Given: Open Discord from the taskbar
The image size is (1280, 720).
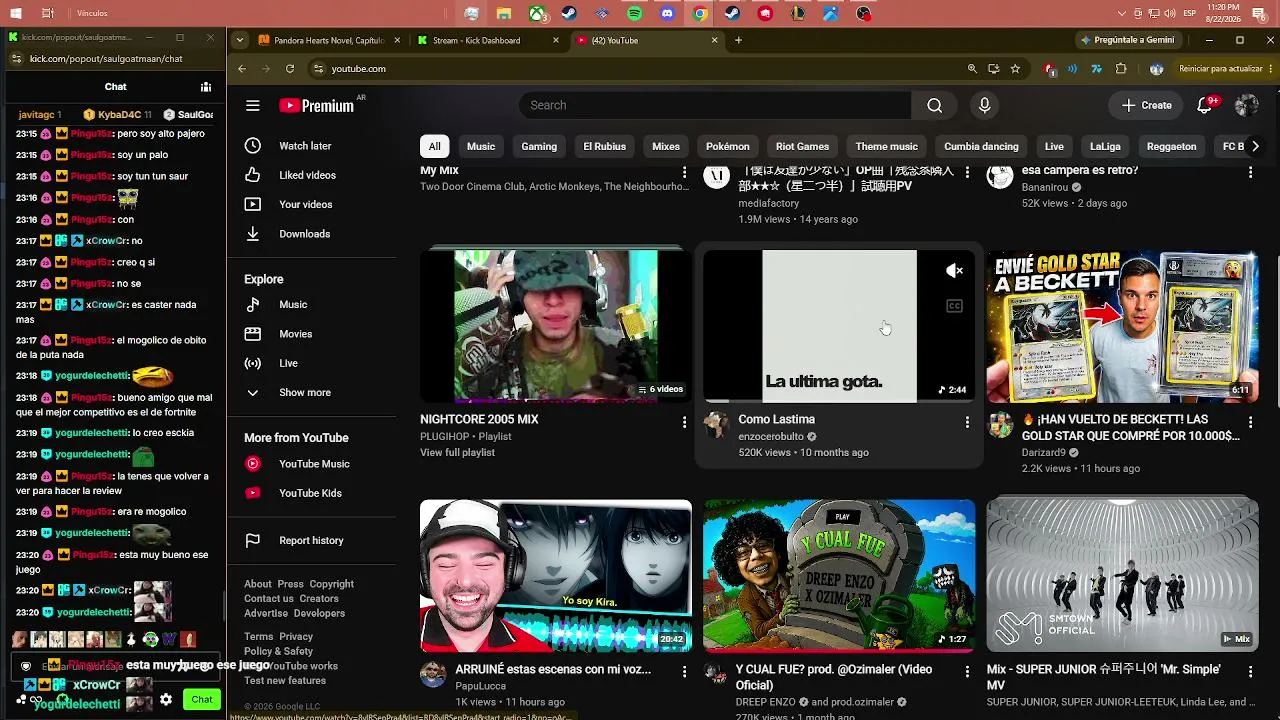Looking at the screenshot, I should [x=668, y=14].
